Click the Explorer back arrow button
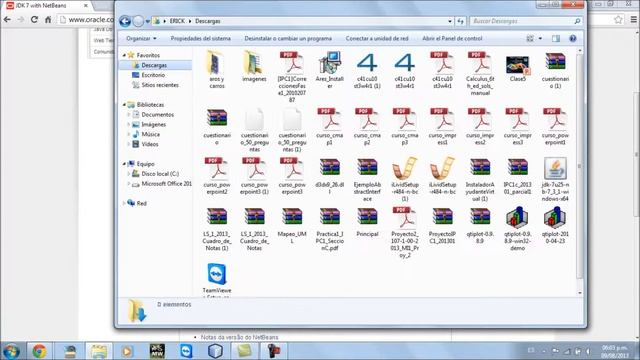The height and width of the screenshot is (360, 640). [125, 21]
